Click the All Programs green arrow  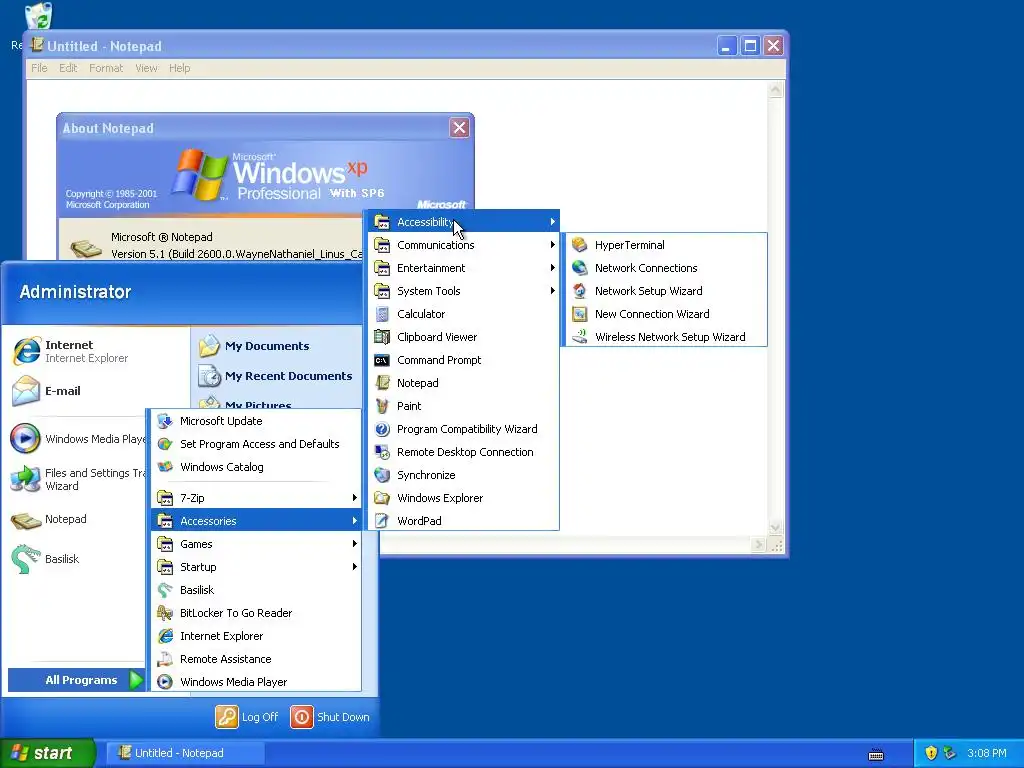[136, 680]
